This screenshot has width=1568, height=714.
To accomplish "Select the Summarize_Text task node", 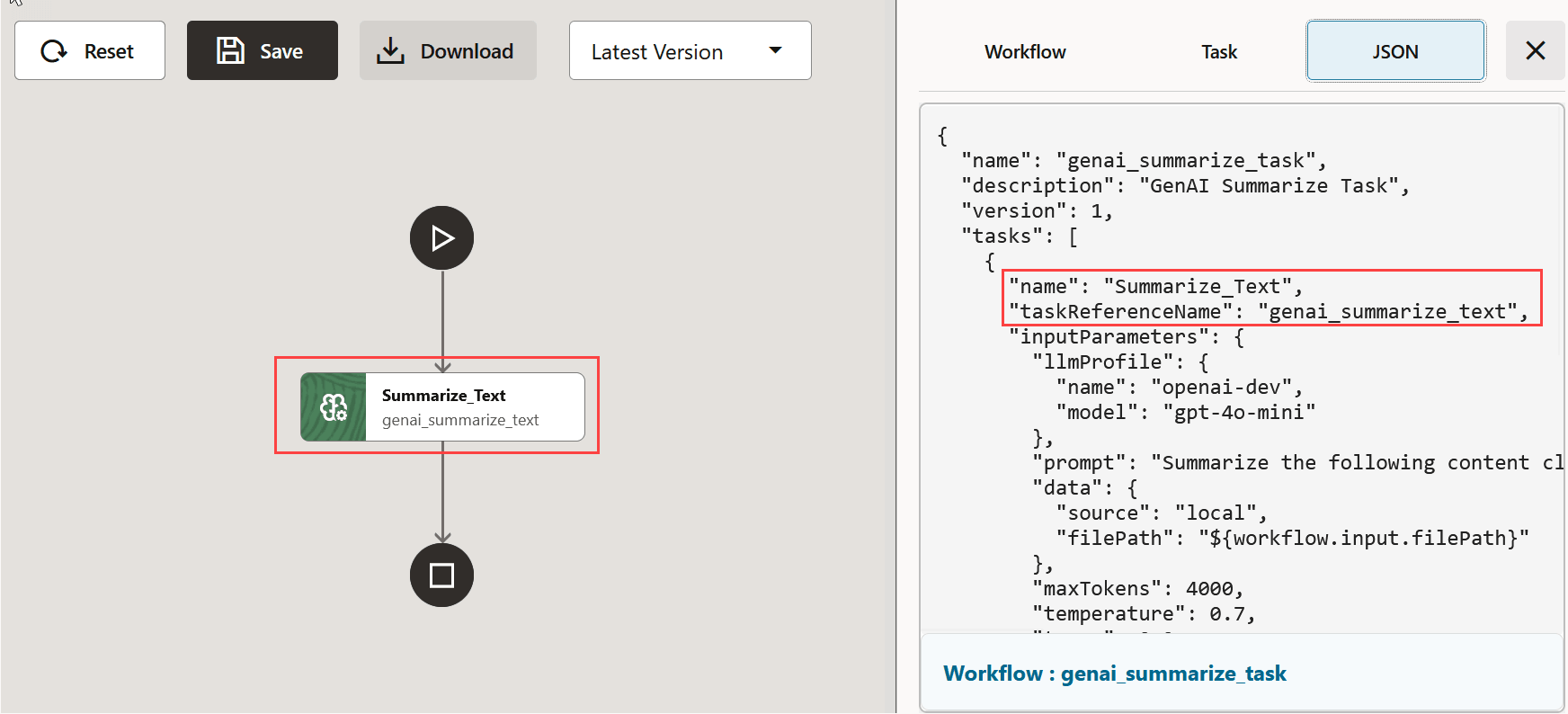I will 442,406.
